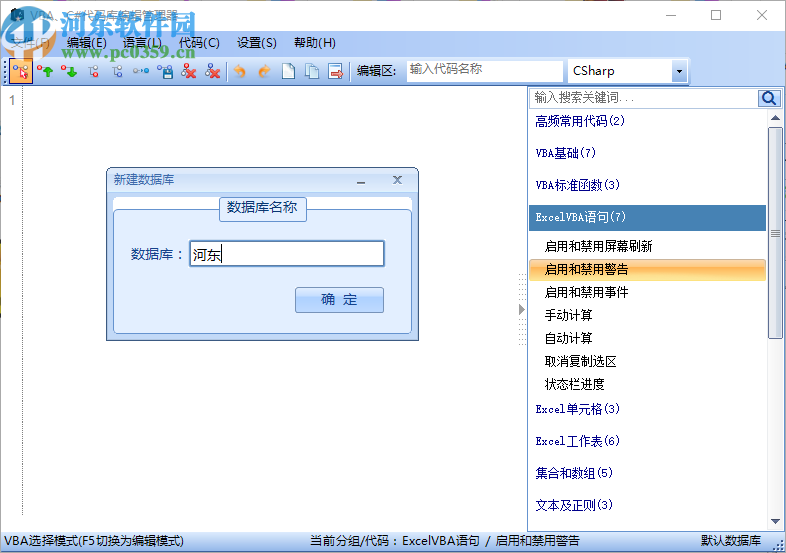Viewport: 786px width, 553px height.
Task: Click the 默认数据库 status bar label
Action: (x=730, y=541)
